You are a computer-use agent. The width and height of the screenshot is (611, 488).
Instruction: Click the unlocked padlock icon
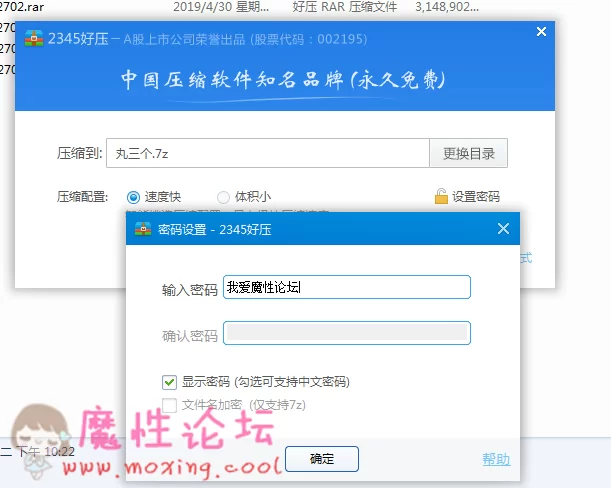[x=441, y=196]
